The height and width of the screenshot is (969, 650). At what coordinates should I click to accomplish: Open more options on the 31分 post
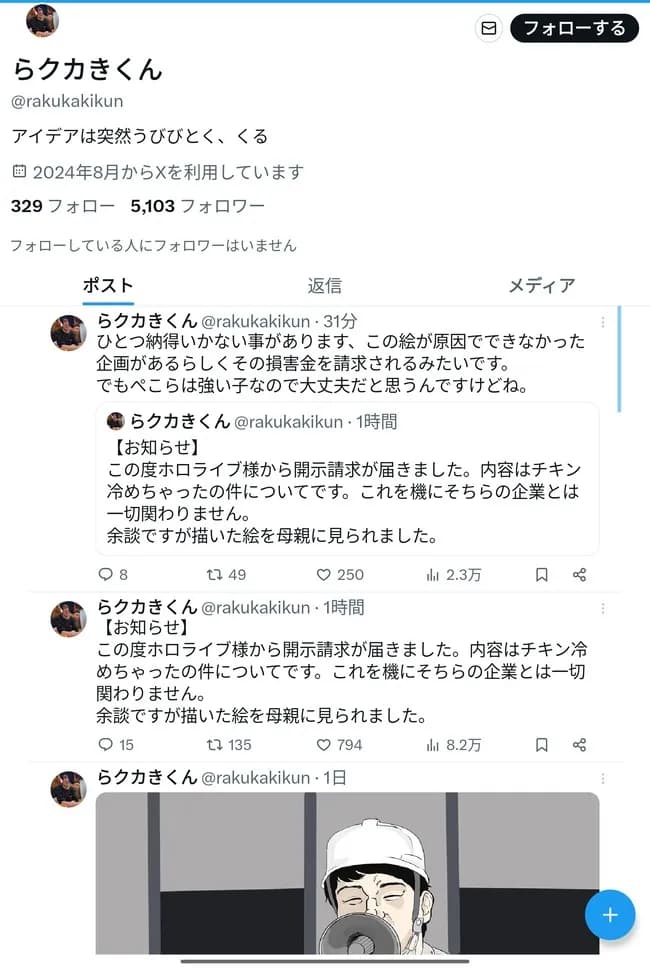(603, 321)
